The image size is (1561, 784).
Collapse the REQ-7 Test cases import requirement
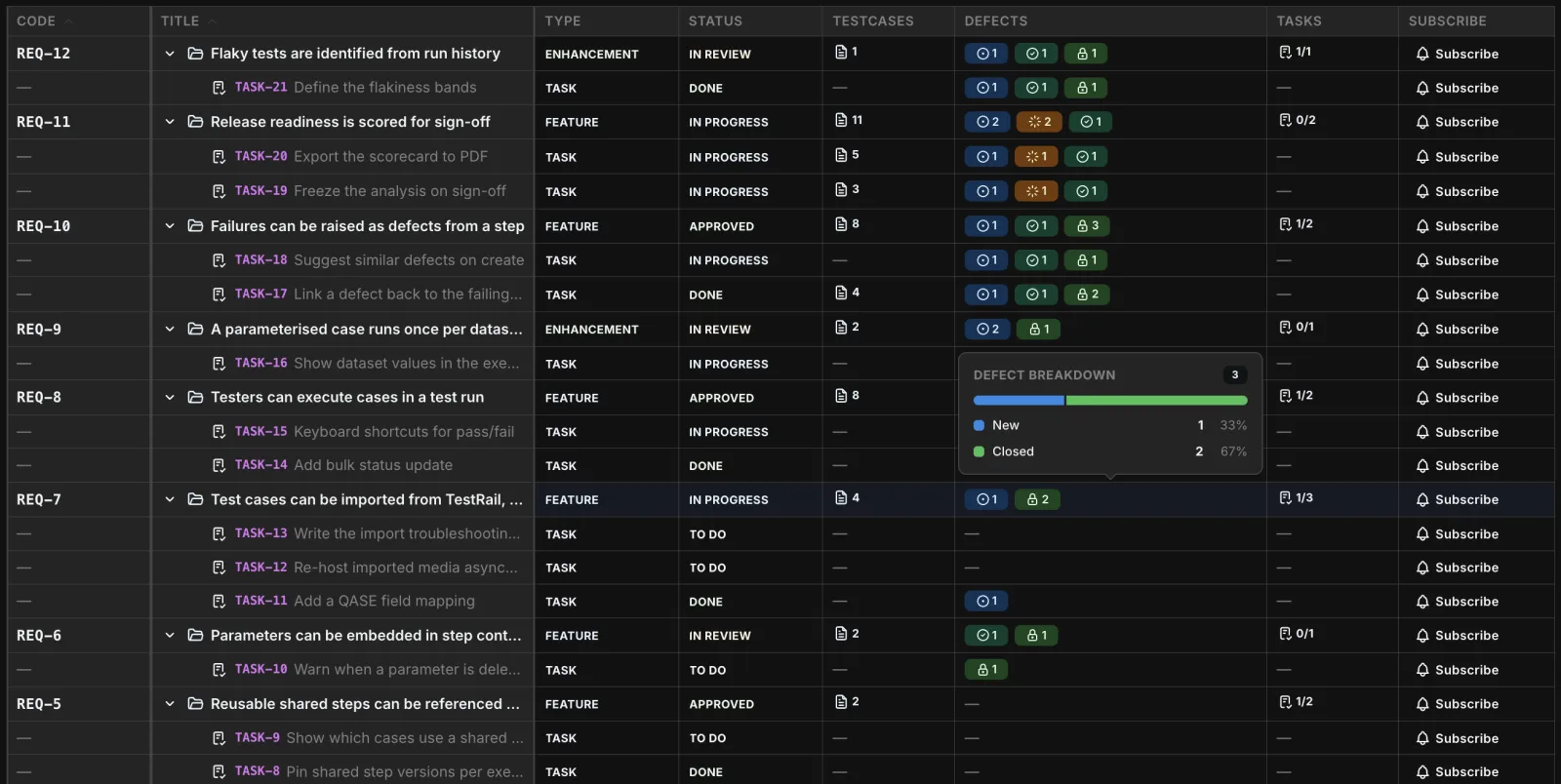pyautogui.click(x=170, y=499)
